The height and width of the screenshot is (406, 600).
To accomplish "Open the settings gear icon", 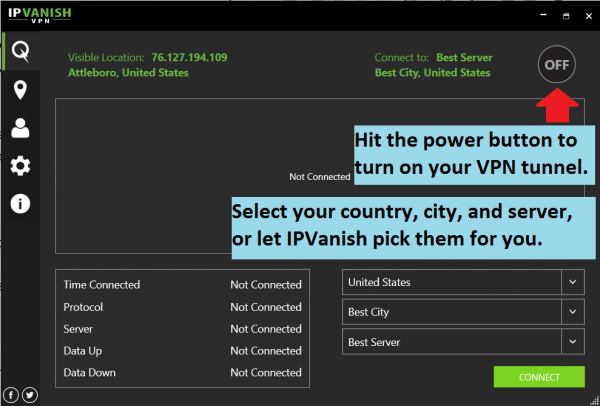I will (20, 166).
